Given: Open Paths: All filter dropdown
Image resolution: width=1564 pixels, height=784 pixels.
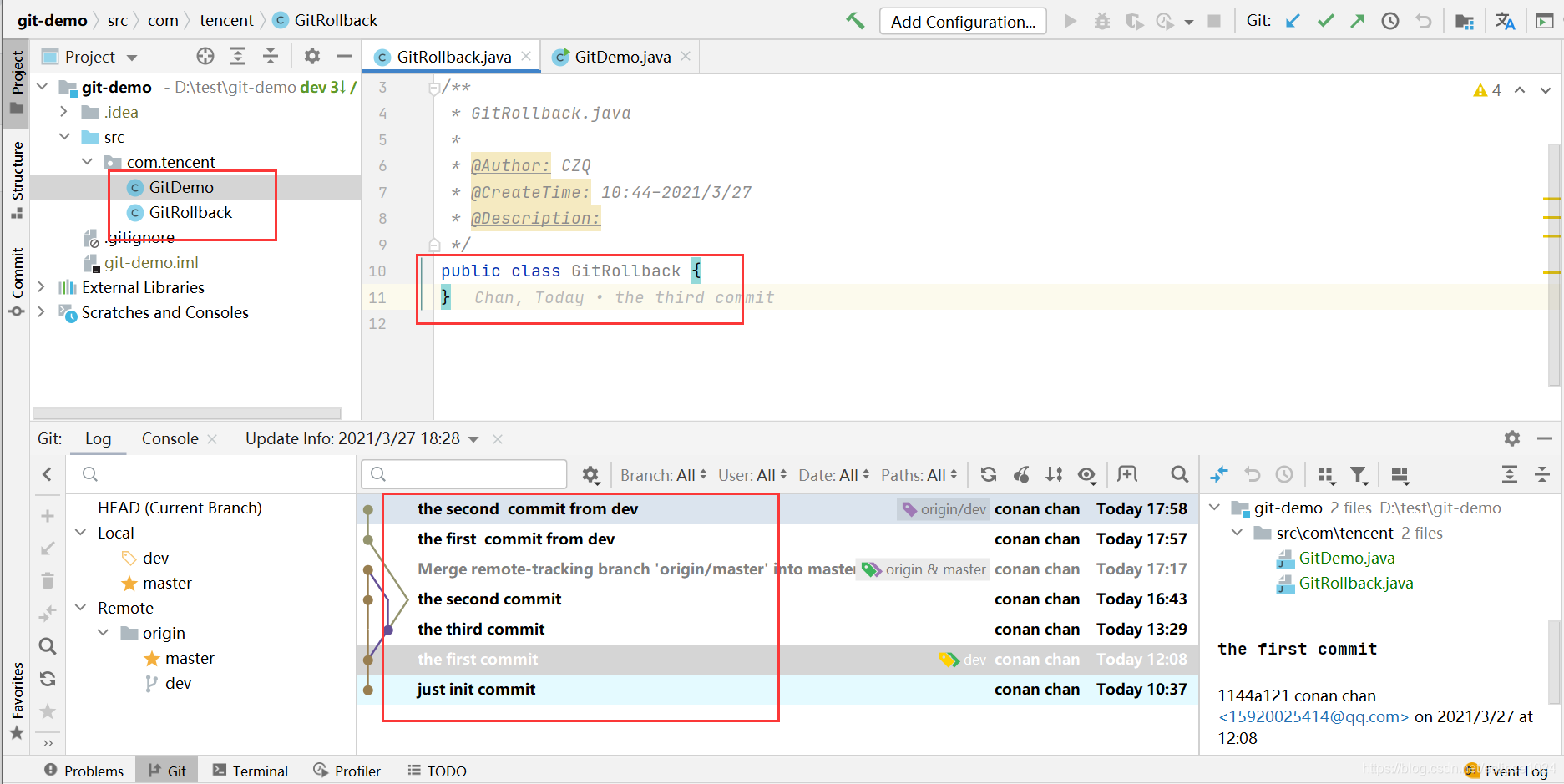Looking at the screenshot, I should (x=919, y=475).
